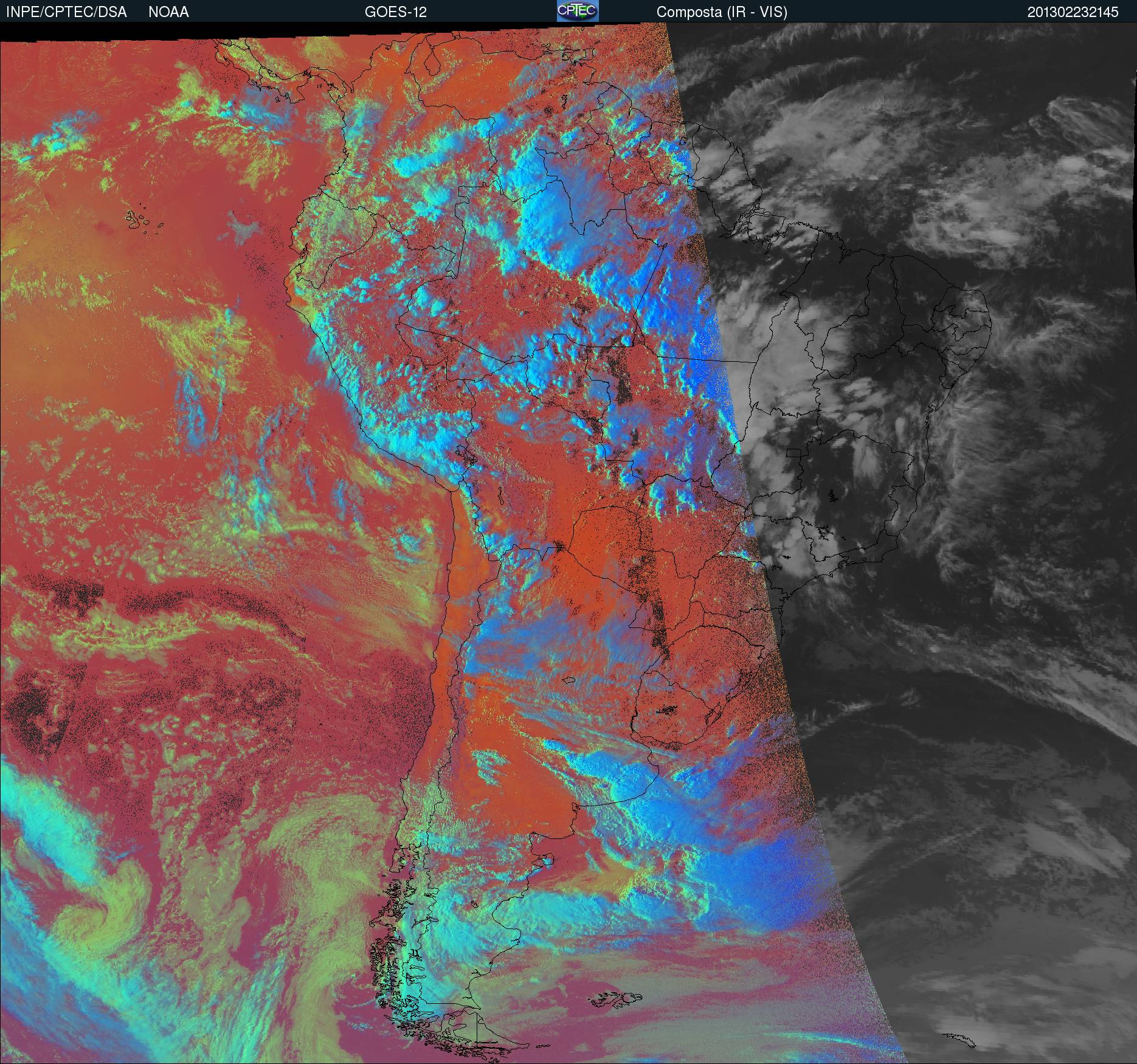The height and width of the screenshot is (1064, 1137).
Task: Click the GOES-12 satellite label
Action: coord(395,12)
